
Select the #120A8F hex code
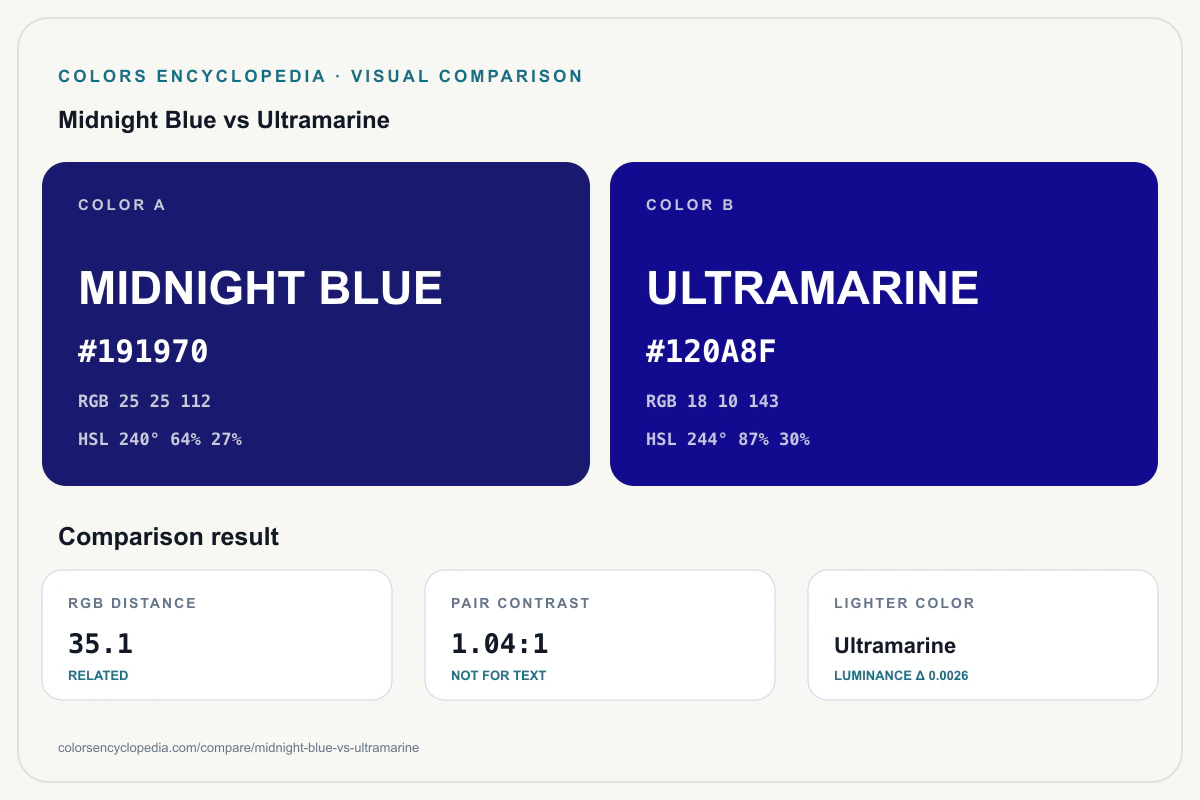click(x=711, y=352)
